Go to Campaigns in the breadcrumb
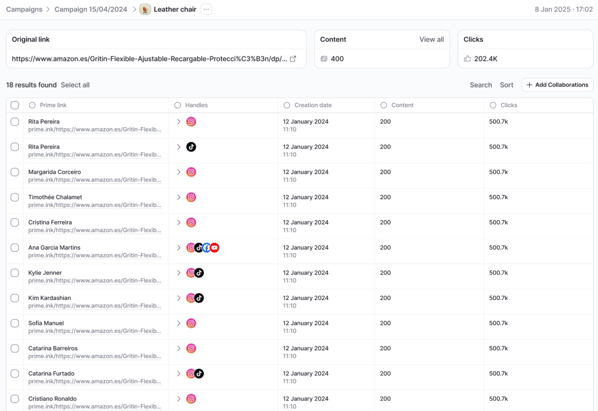Screen dimensions: 598x411 24,10
